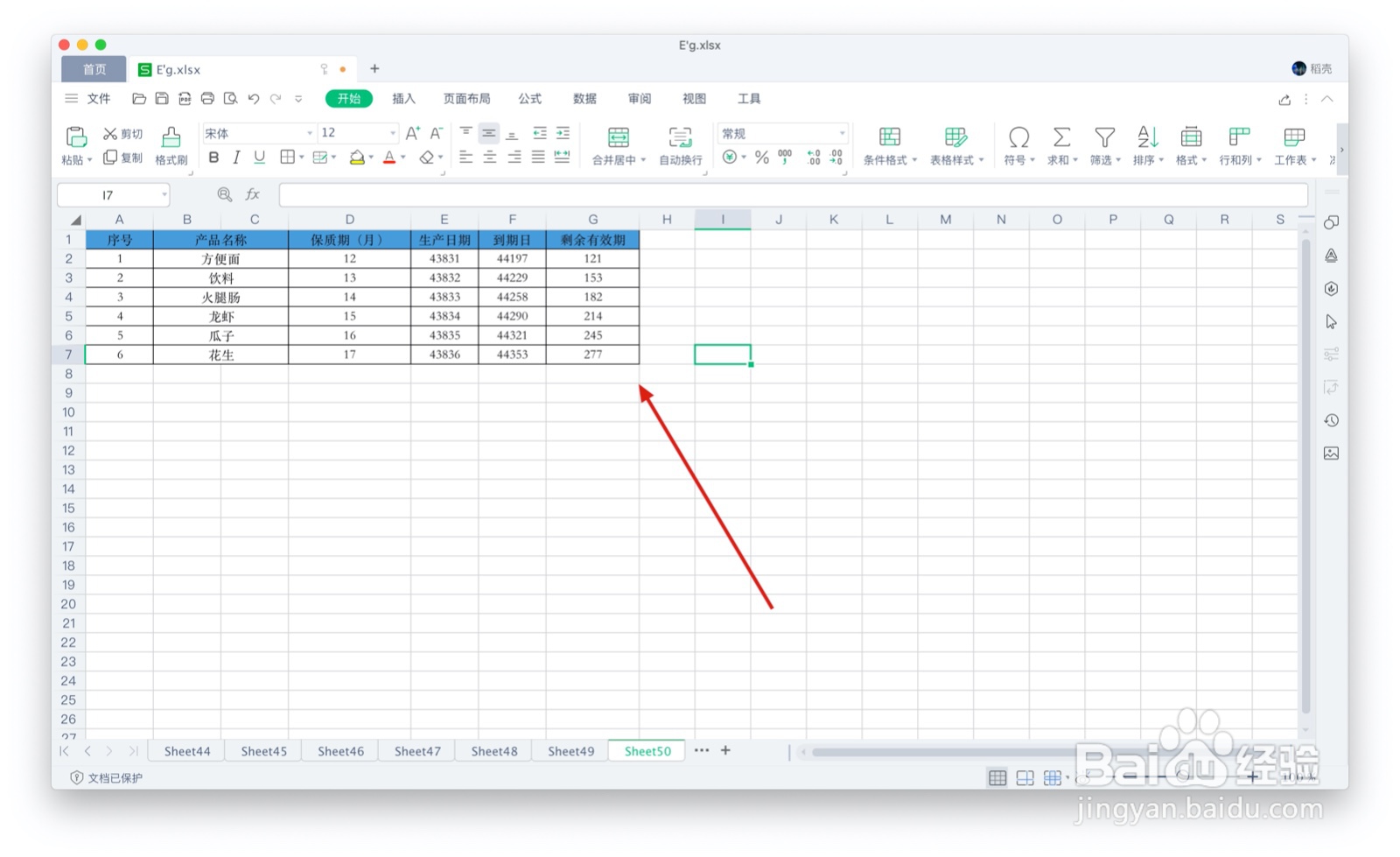The height and width of the screenshot is (857, 1400).
Task: Switch to the Sheet49 tab
Action: point(570,751)
